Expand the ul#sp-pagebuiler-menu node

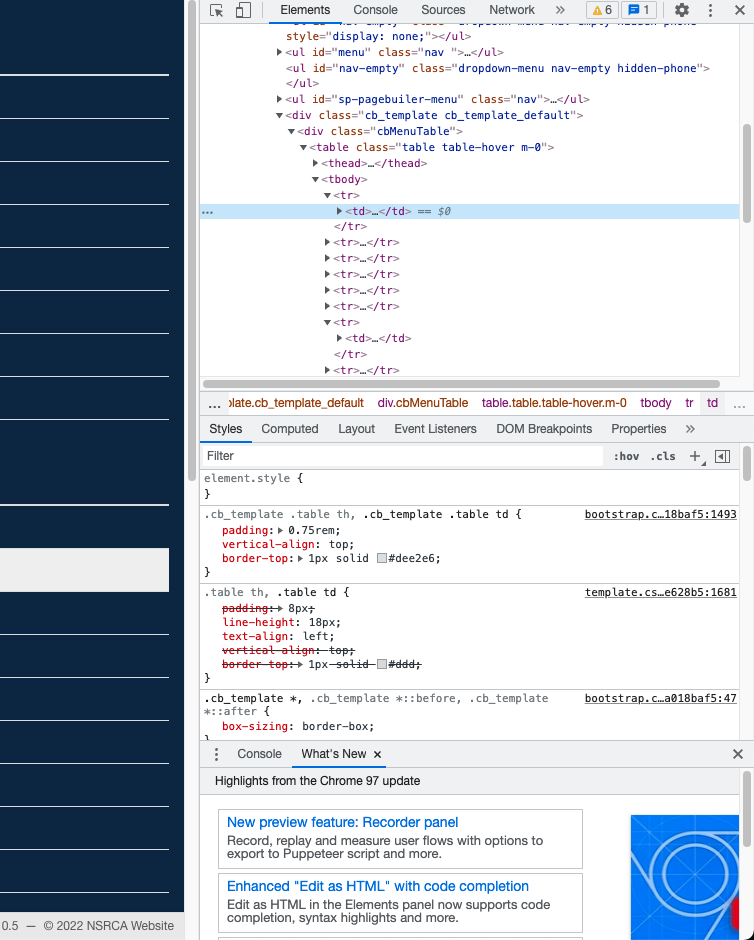[x=279, y=99]
